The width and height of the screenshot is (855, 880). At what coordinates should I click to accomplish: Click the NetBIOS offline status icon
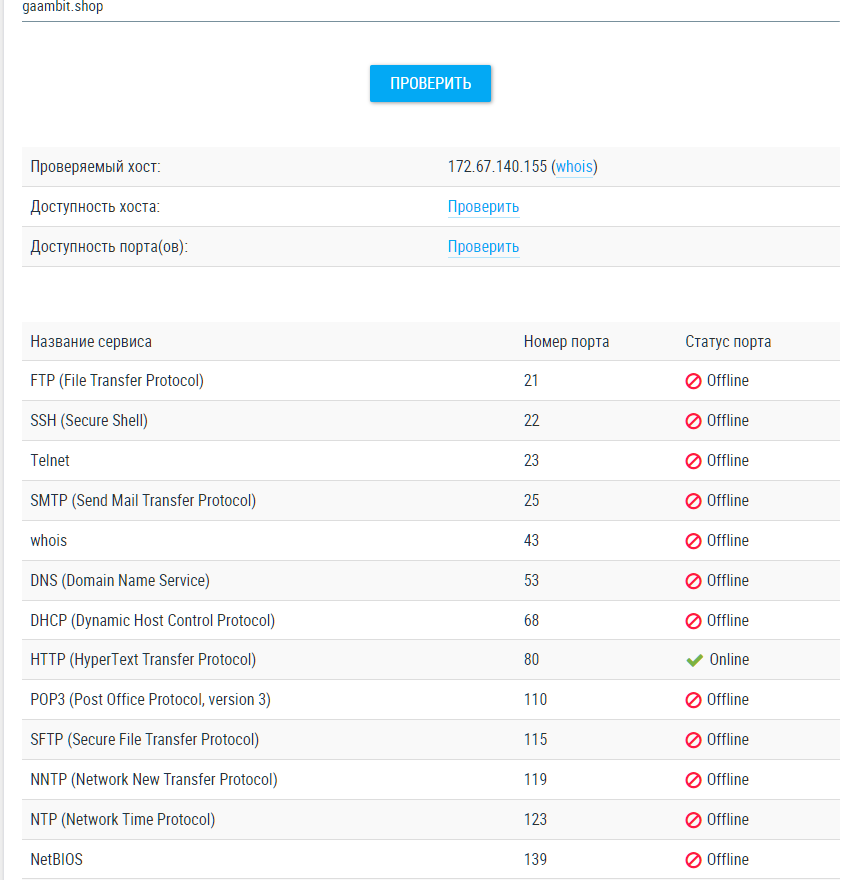point(693,860)
